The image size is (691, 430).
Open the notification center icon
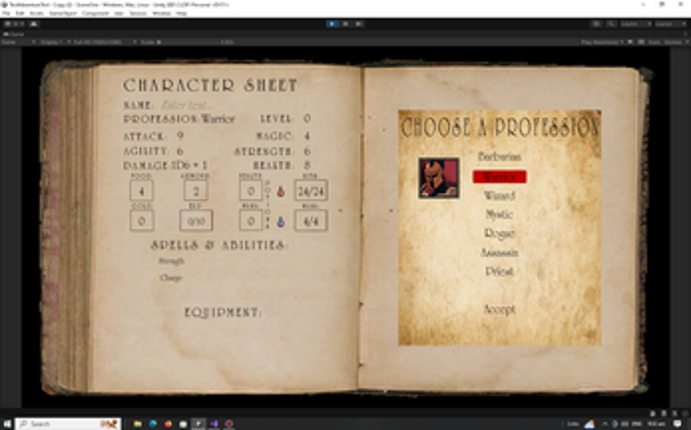click(x=678, y=424)
